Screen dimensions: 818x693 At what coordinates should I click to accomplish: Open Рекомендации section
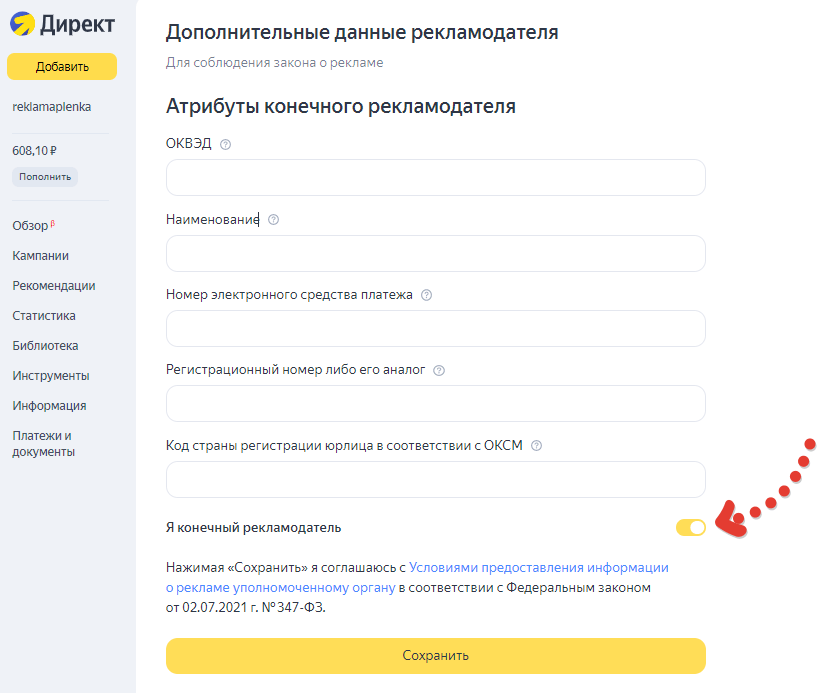(x=54, y=286)
